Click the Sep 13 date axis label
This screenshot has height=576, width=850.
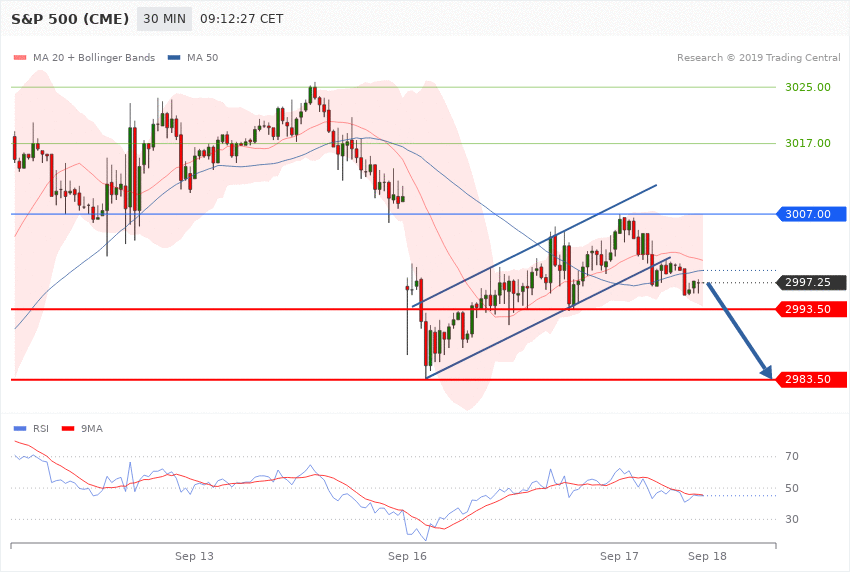pyautogui.click(x=194, y=556)
